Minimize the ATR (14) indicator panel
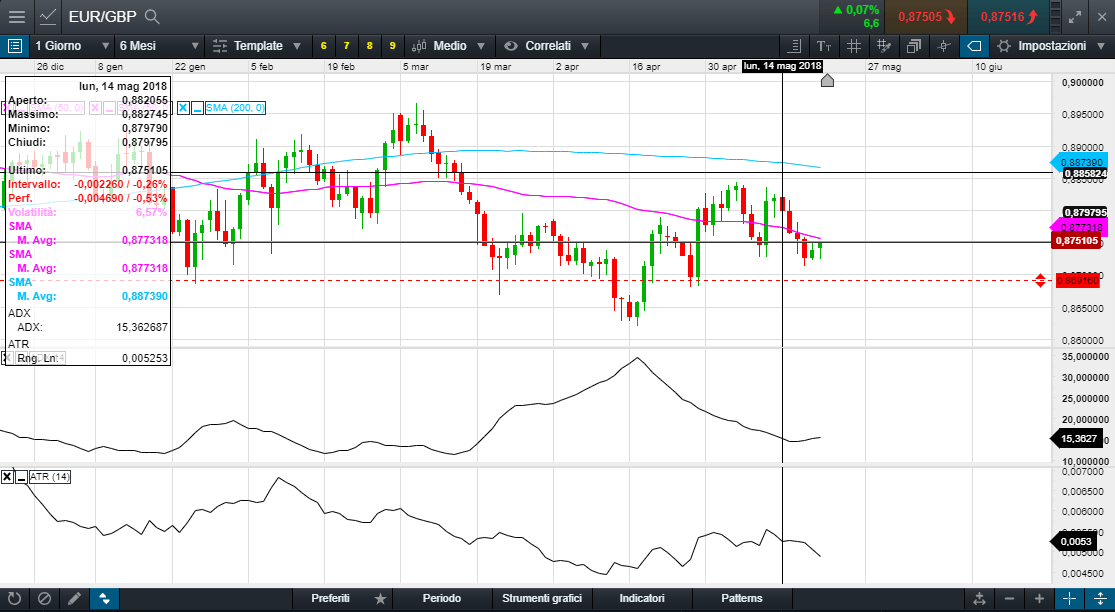This screenshot has height=612, width=1115. pyautogui.click(x=21, y=477)
